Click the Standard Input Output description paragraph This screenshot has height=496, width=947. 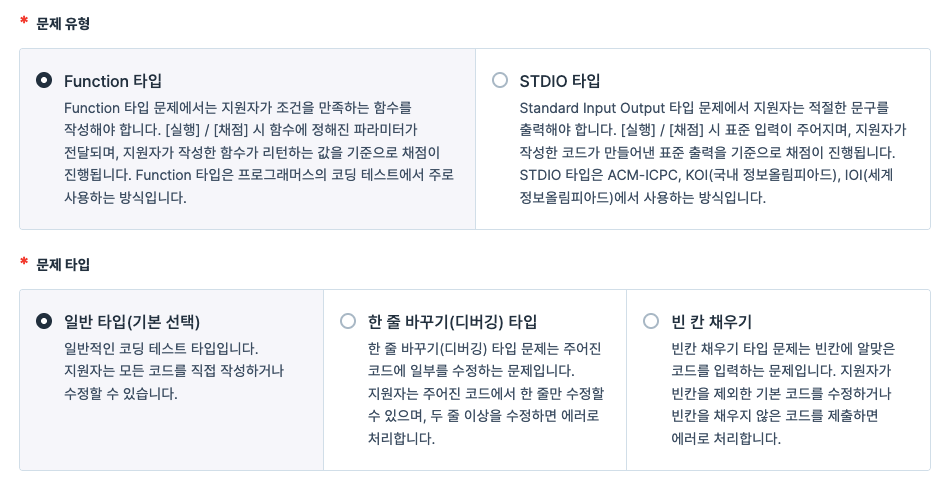713,153
